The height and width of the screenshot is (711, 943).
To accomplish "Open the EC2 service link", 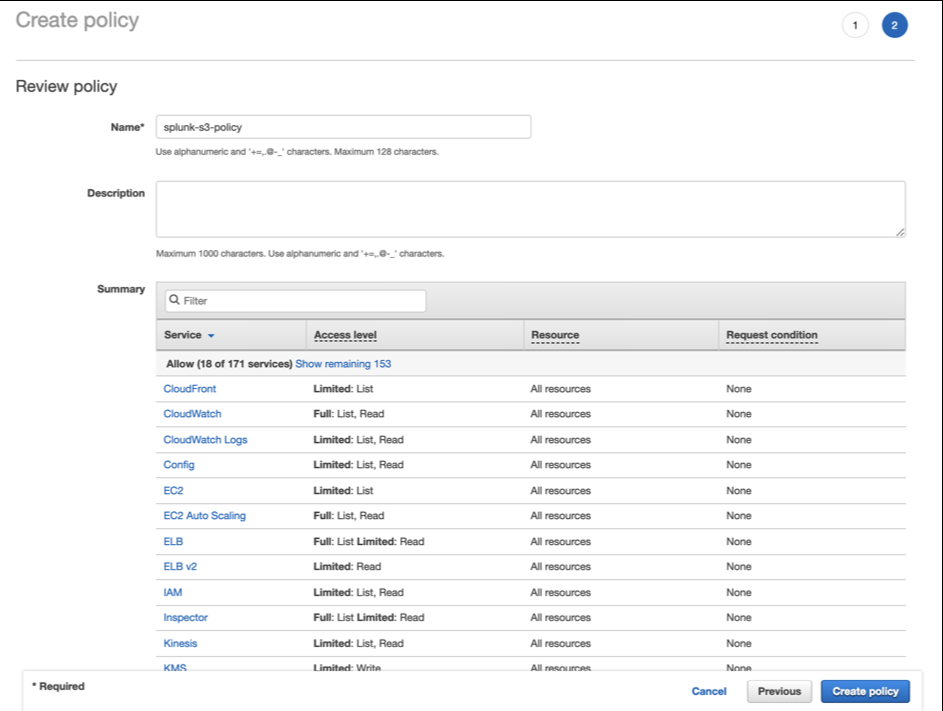I will click(173, 490).
